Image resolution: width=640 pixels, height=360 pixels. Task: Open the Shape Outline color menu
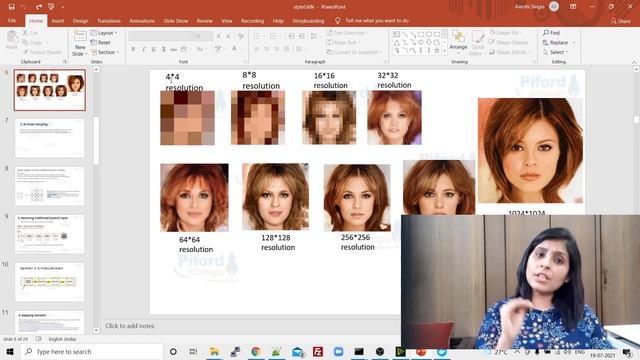[x=511, y=42]
